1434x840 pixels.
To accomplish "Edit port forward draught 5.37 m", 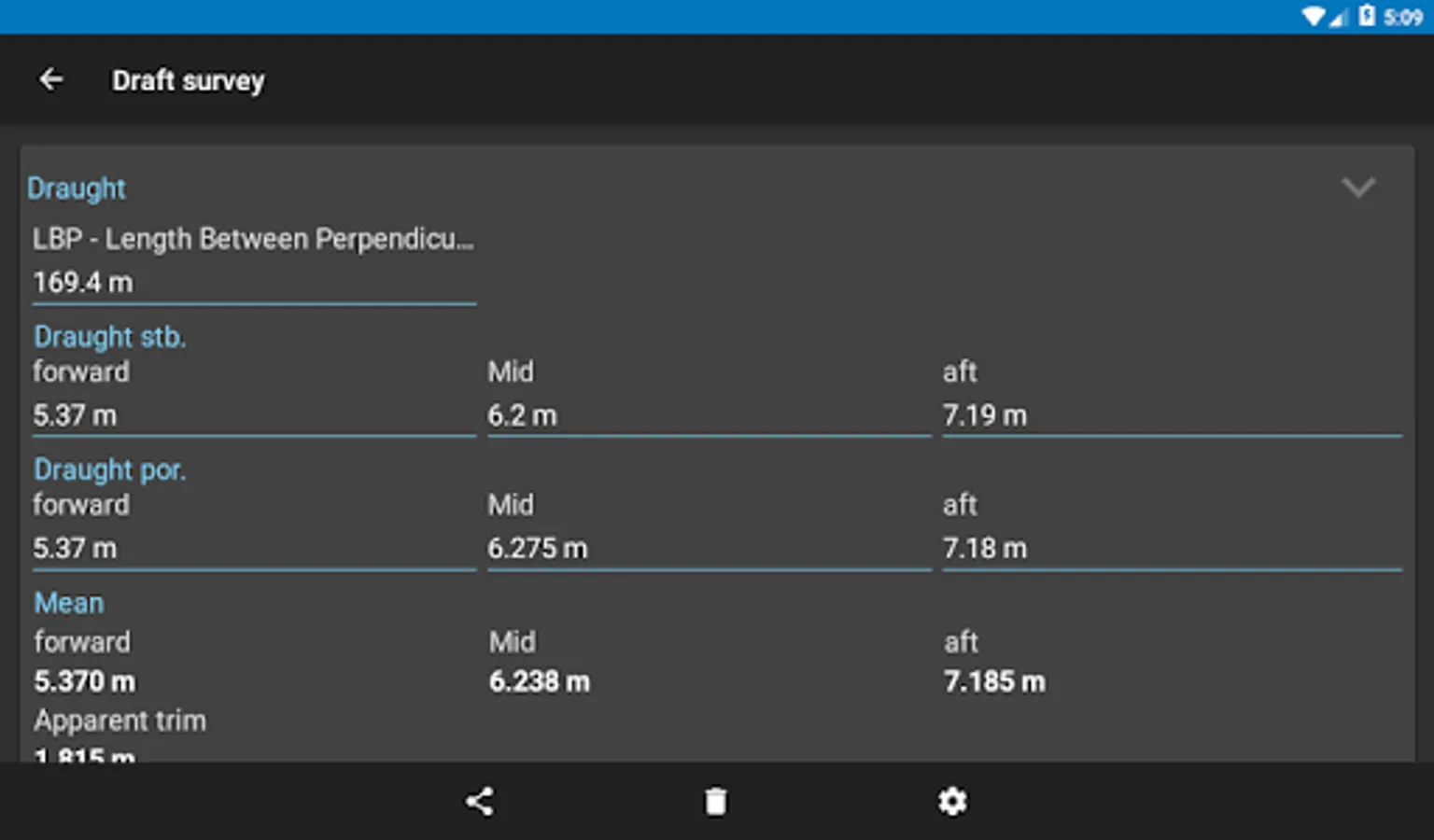I will tap(254, 549).
